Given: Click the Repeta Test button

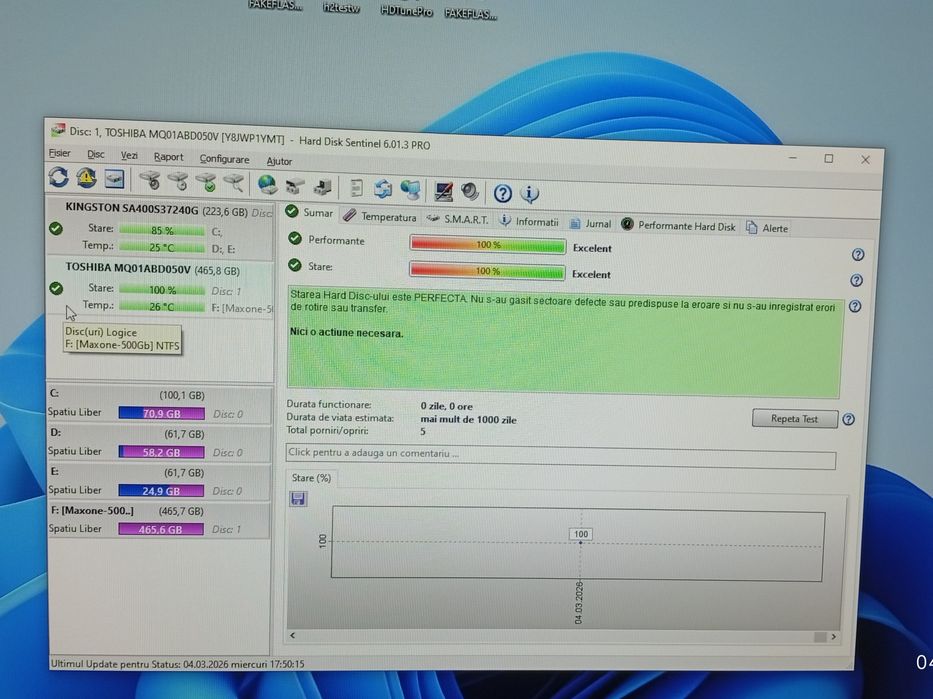Looking at the screenshot, I should point(794,419).
